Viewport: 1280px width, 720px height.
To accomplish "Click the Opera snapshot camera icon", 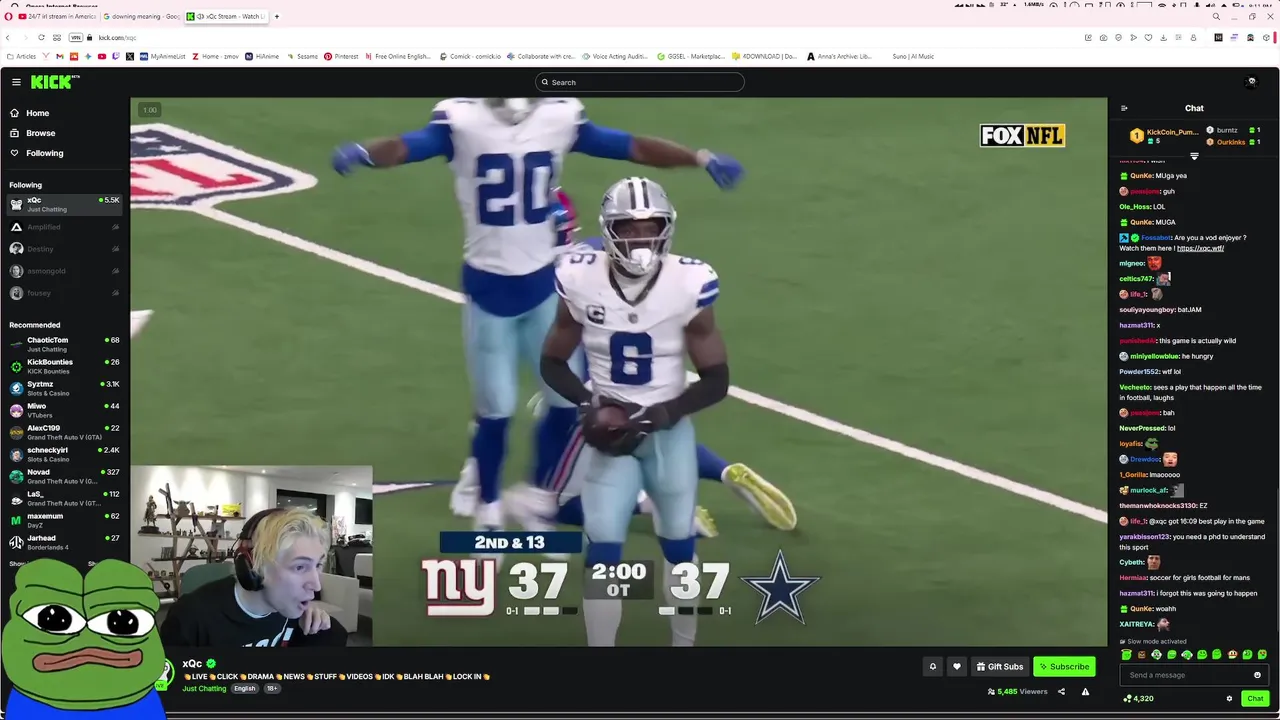I will coord(1103,37).
